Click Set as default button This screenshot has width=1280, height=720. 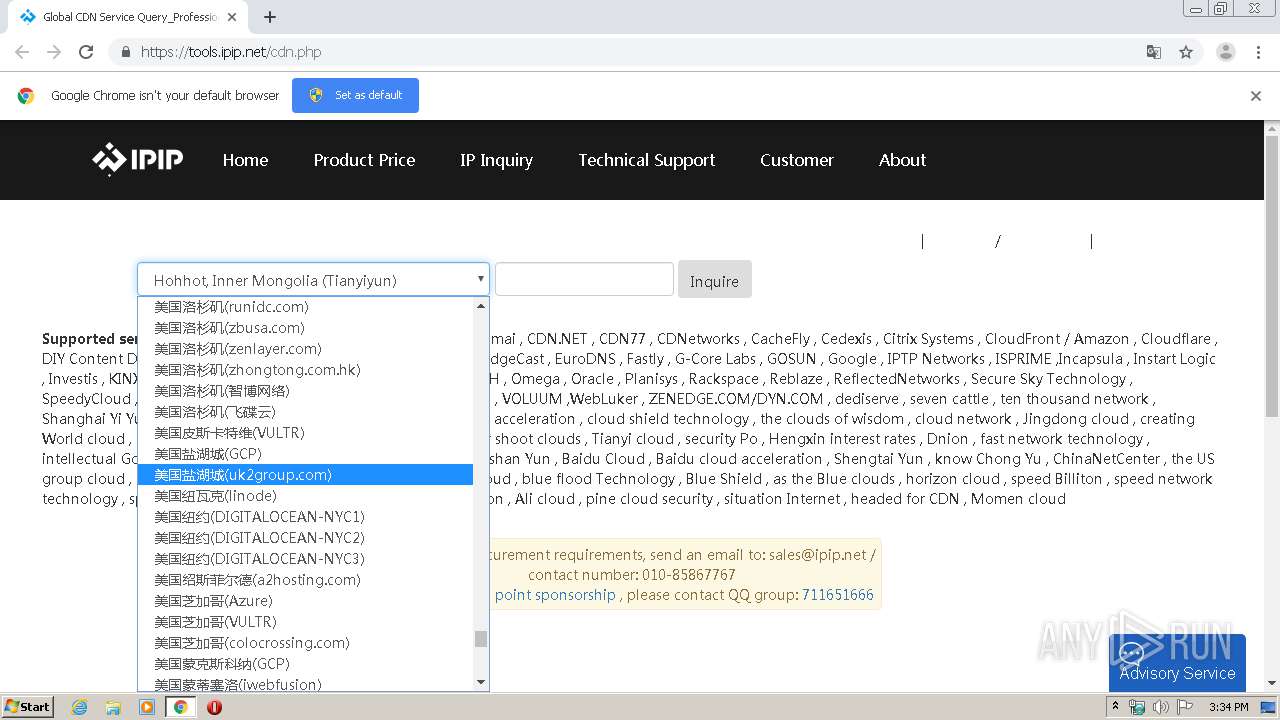(355, 95)
